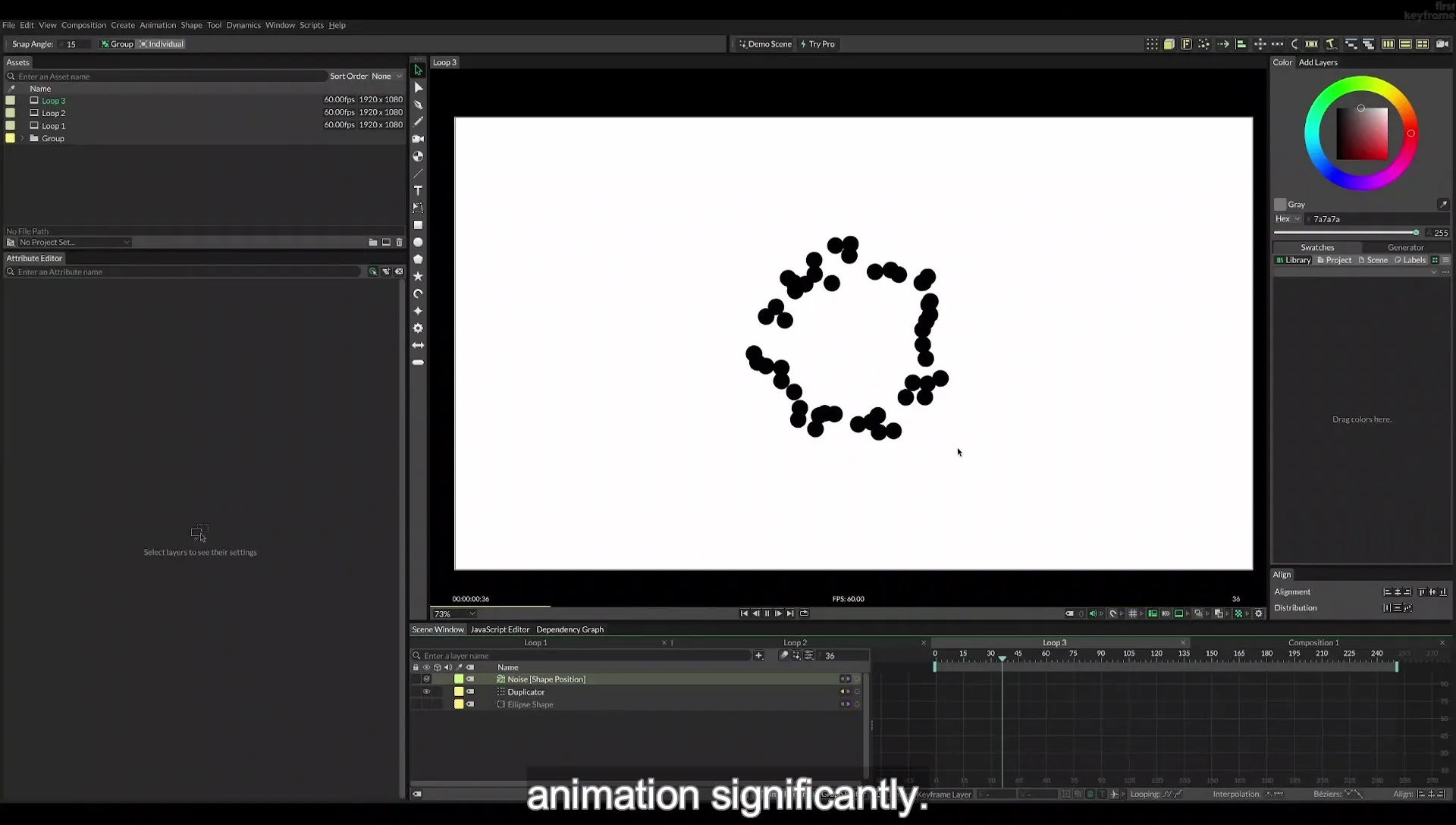The image size is (1456, 825).
Task: Toggle the viewport grid icon
Action: tap(1133, 613)
